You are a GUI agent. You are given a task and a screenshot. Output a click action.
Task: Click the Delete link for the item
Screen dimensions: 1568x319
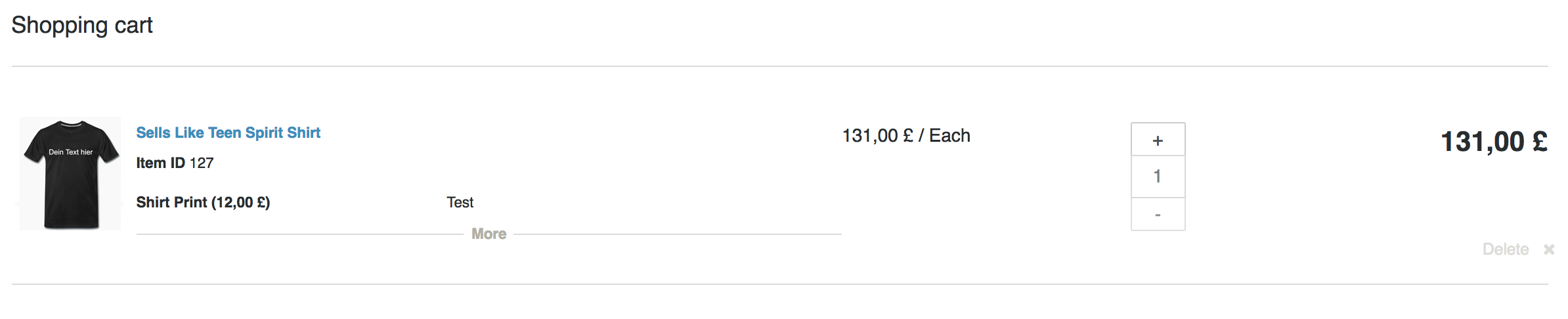(x=1505, y=249)
